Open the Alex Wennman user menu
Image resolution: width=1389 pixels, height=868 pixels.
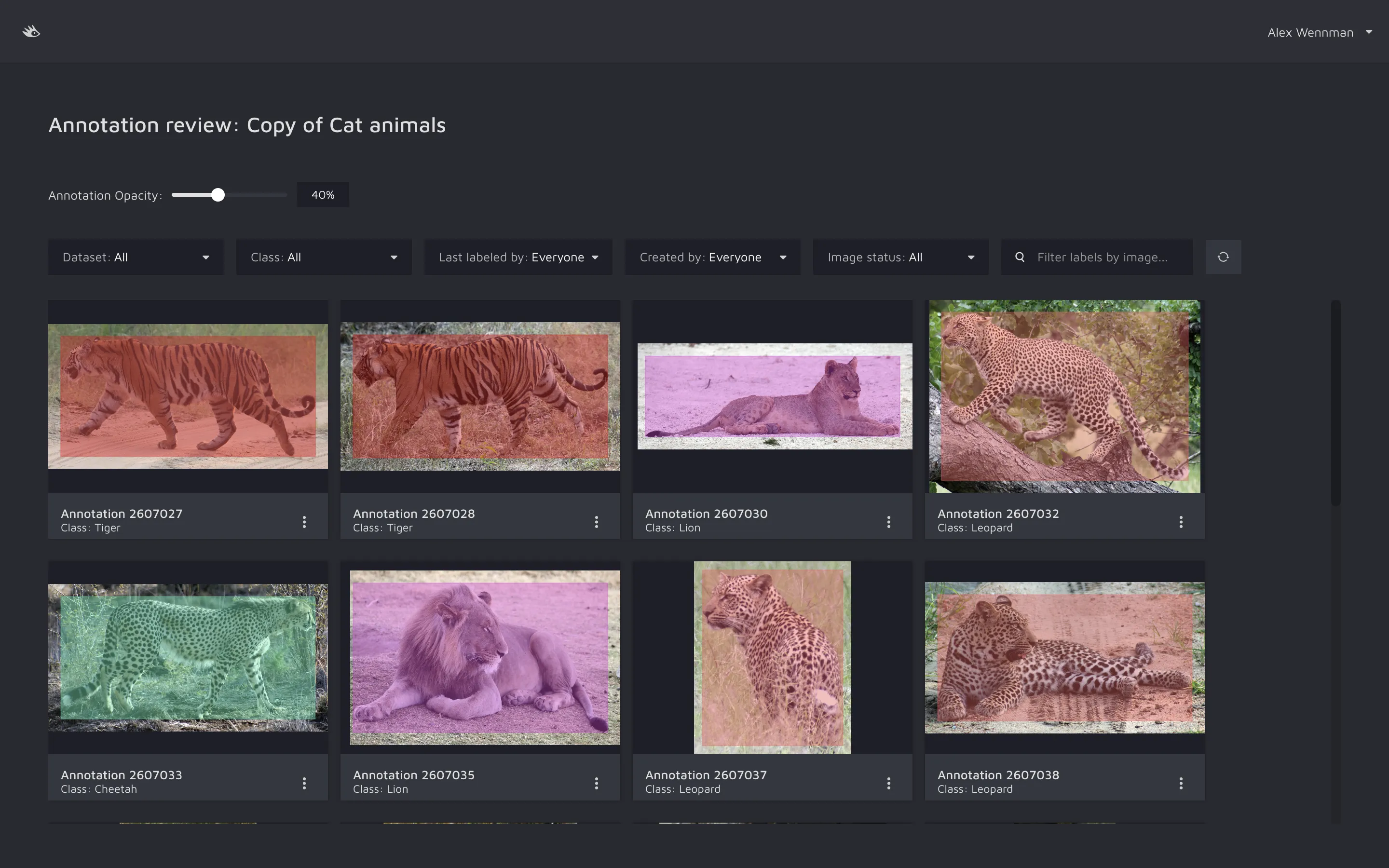click(1319, 33)
